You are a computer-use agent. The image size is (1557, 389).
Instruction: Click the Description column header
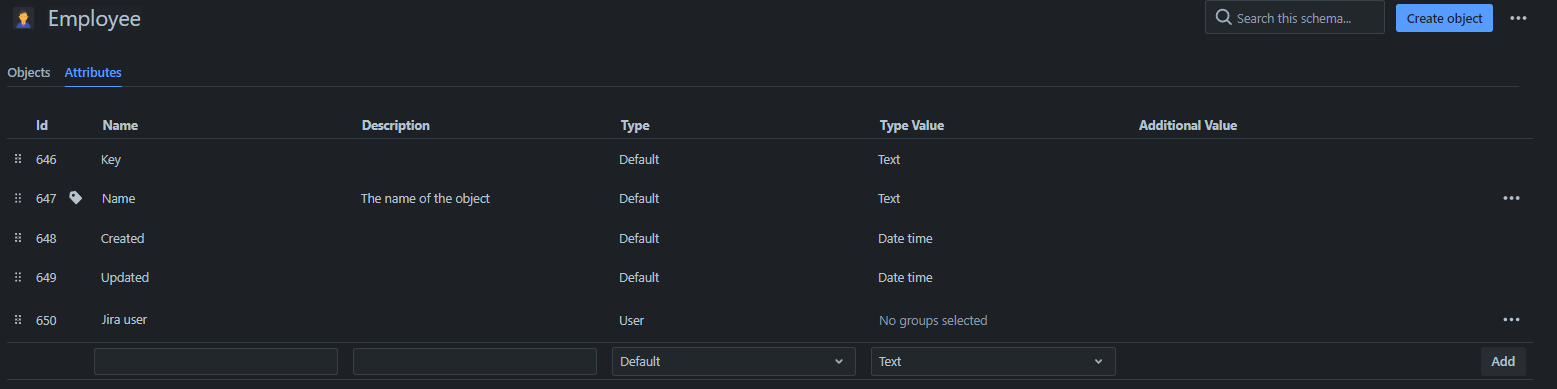point(395,125)
